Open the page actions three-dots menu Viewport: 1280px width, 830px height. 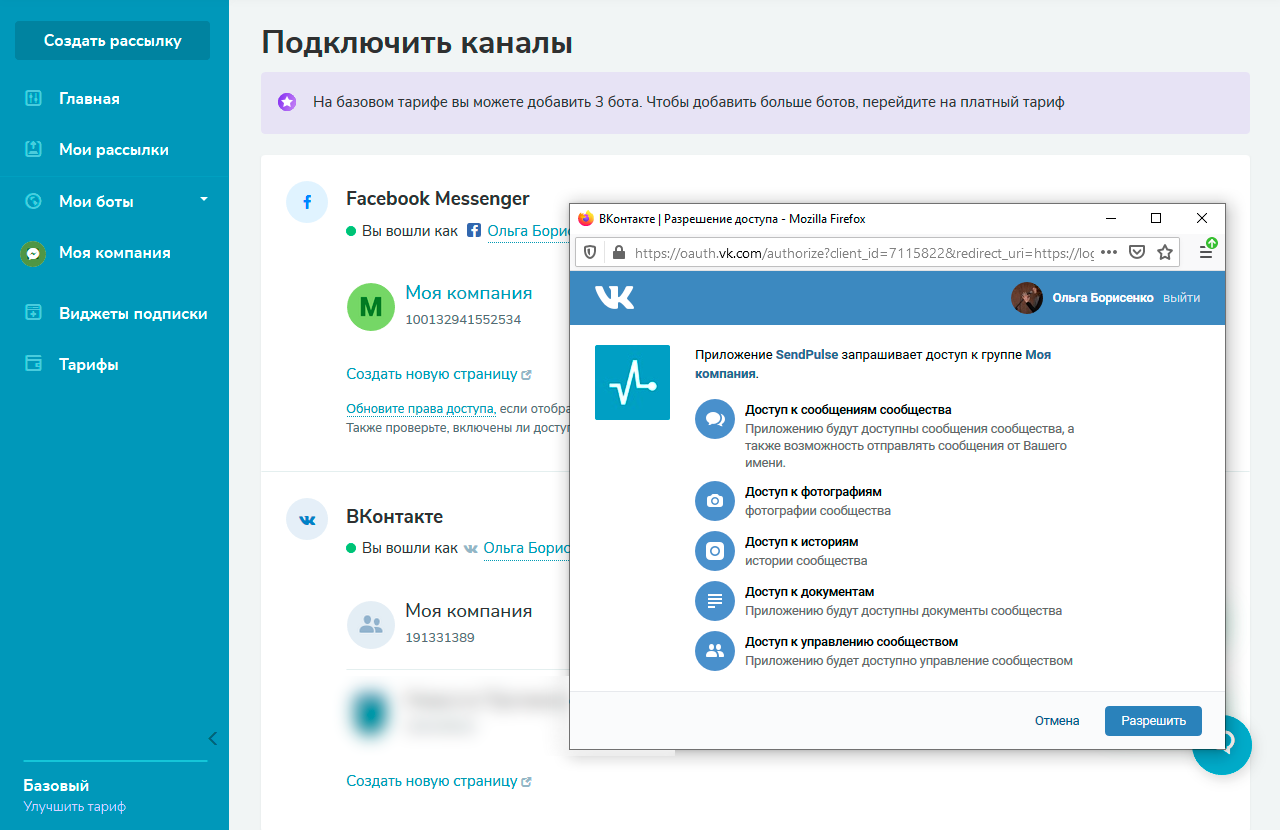[1109, 253]
